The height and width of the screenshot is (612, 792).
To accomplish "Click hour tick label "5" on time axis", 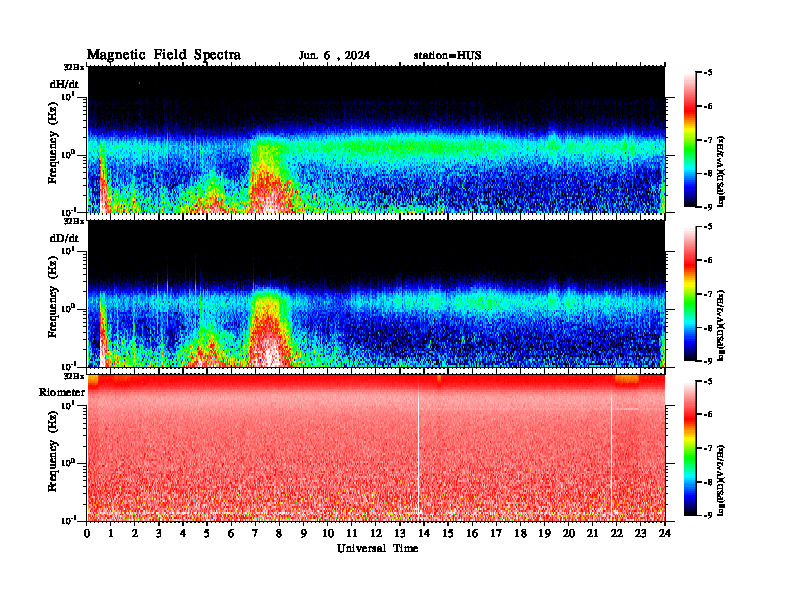I will coord(208,534).
